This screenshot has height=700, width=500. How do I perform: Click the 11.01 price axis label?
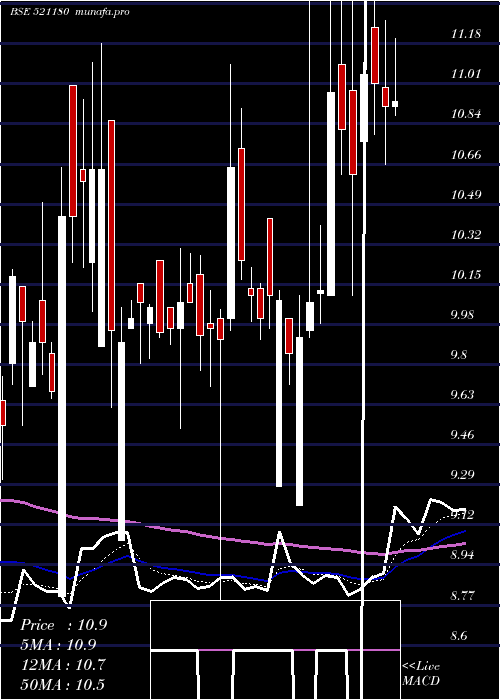466,74
